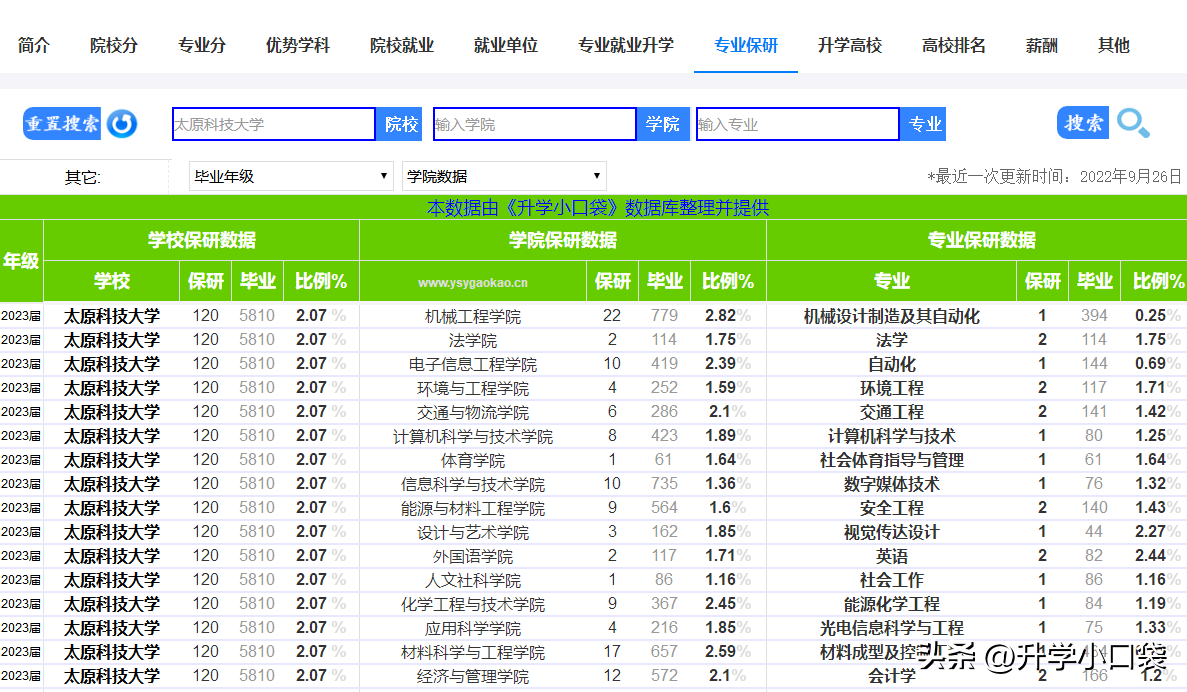Click the 计算机科学与技术学院 cell
Viewport: 1187px width, 692px height.
pyautogui.click(x=472, y=437)
